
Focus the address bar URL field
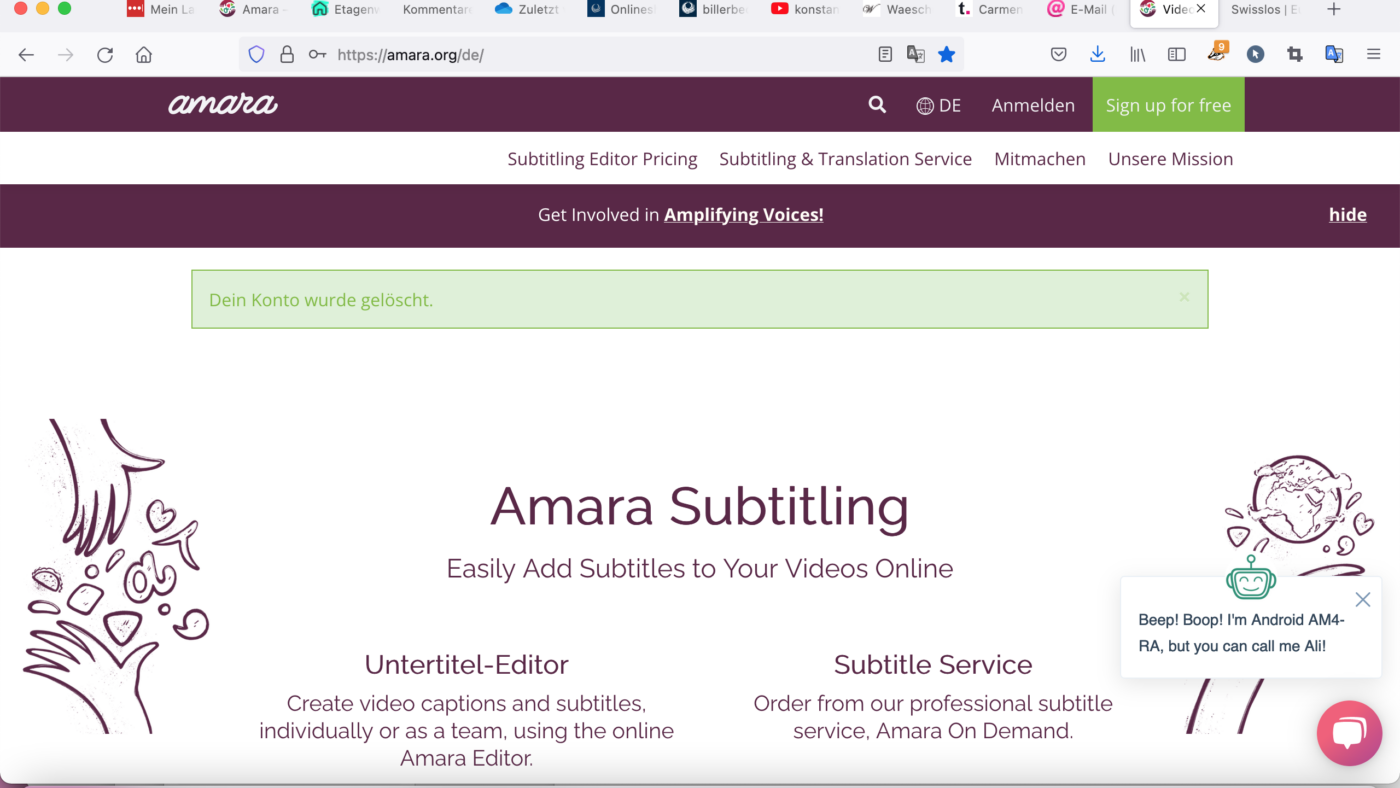click(x=603, y=55)
